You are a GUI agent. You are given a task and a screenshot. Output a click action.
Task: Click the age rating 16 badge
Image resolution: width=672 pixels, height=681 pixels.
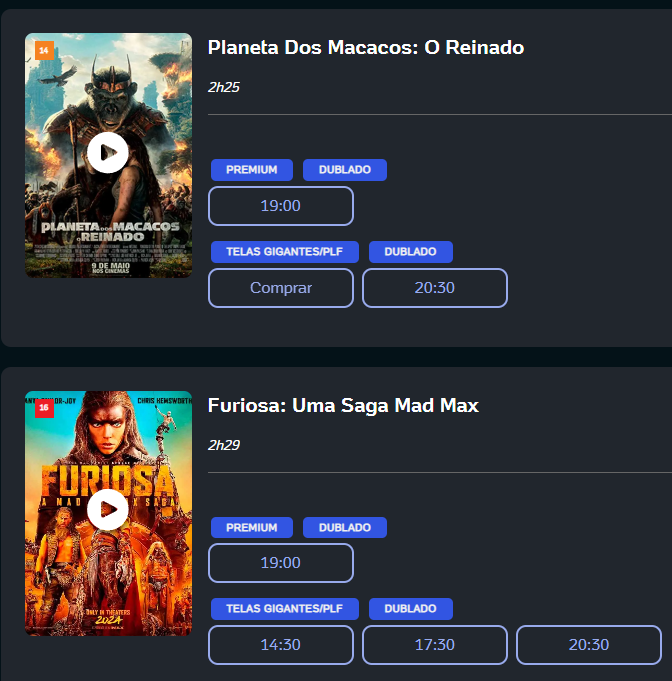(44, 407)
